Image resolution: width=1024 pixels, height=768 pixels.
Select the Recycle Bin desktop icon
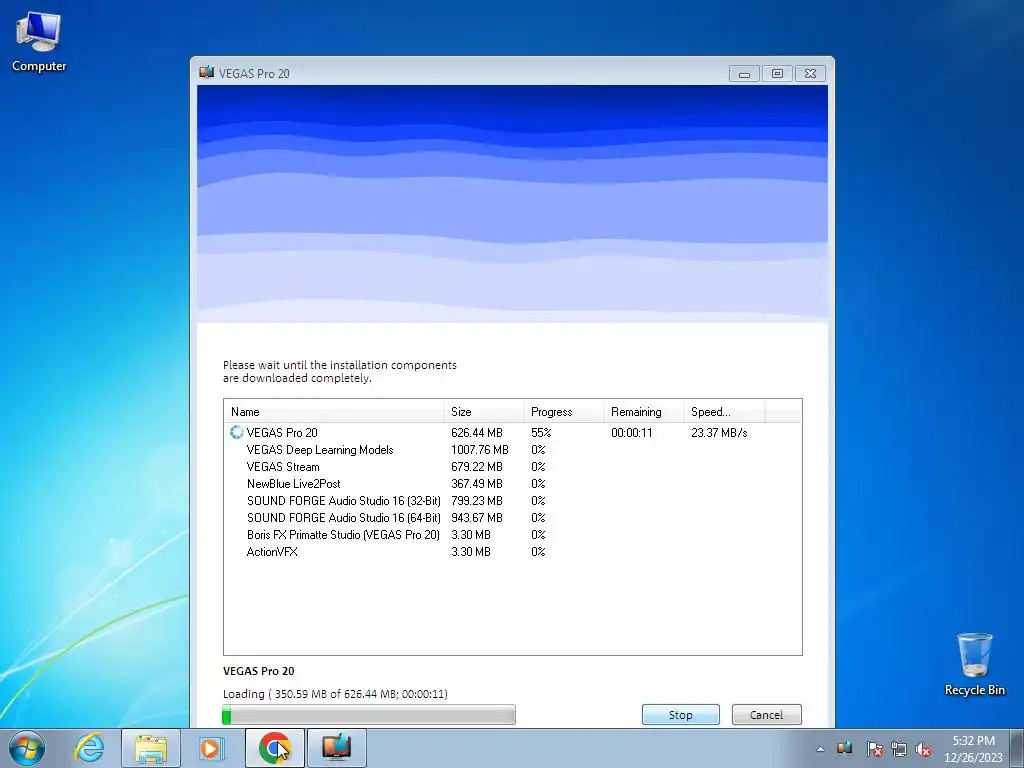pos(974,664)
